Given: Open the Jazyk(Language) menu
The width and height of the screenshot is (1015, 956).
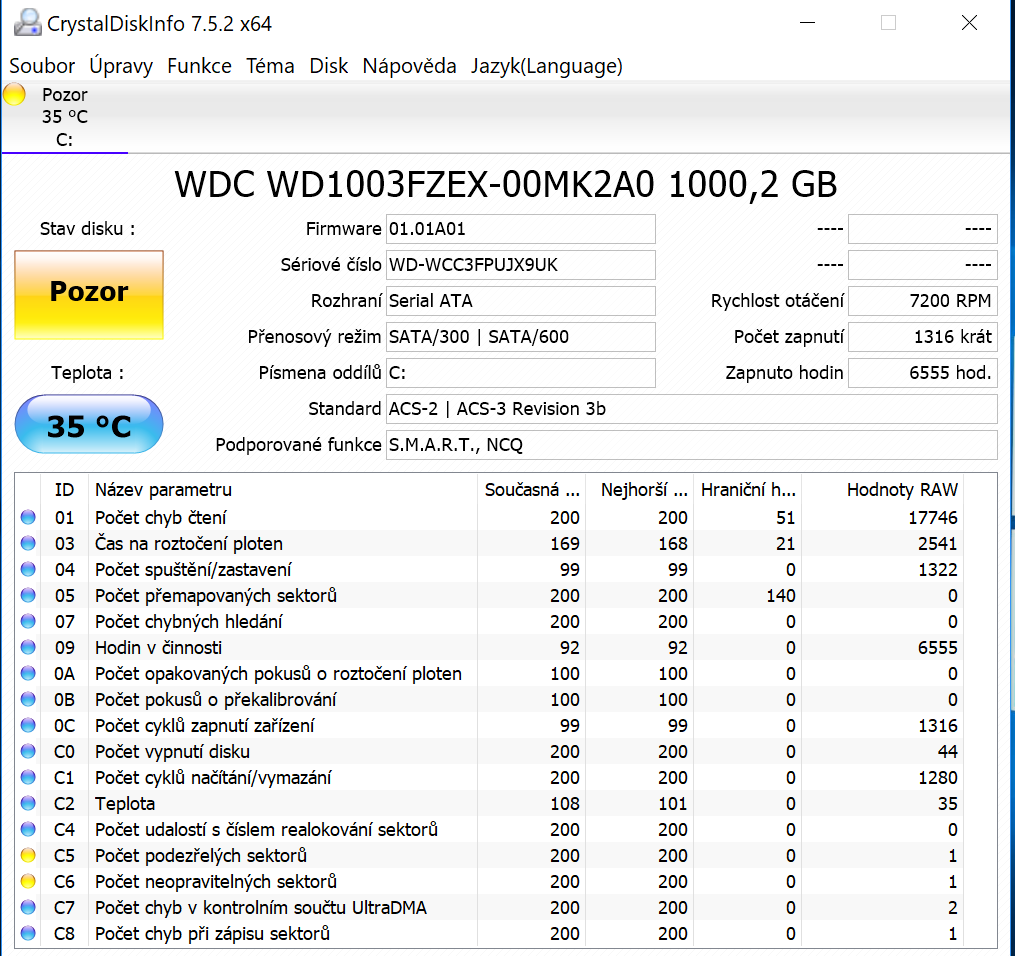Looking at the screenshot, I should 546,66.
